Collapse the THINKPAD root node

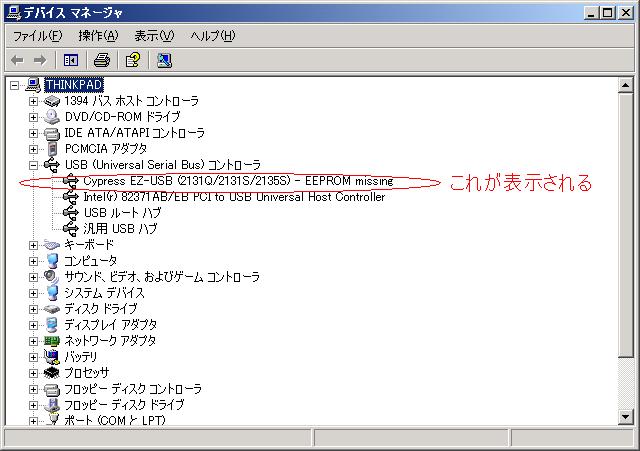(x=14, y=85)
